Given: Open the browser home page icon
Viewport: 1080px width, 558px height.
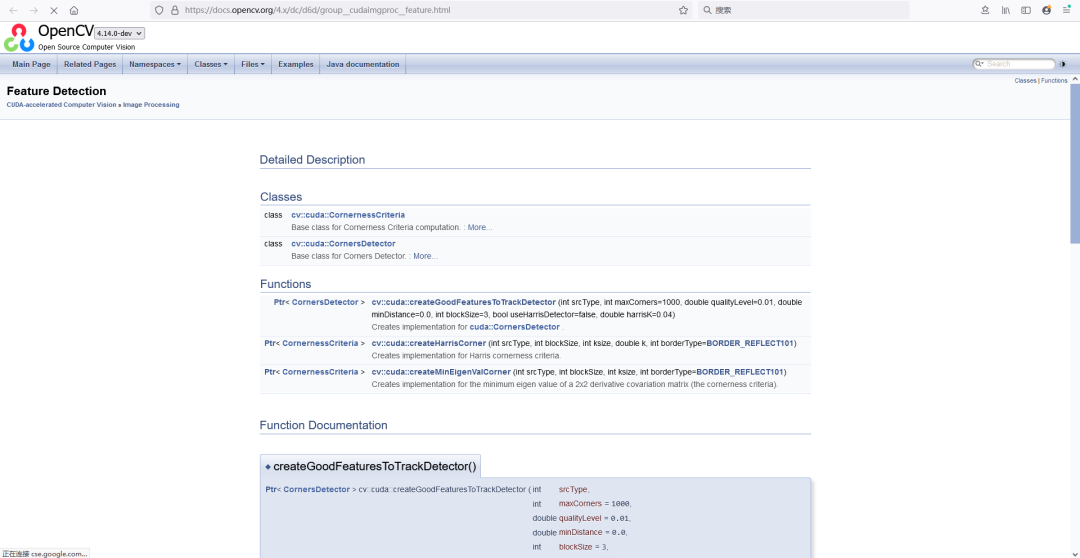Looking at the screenshot, I should pos(74,10).
